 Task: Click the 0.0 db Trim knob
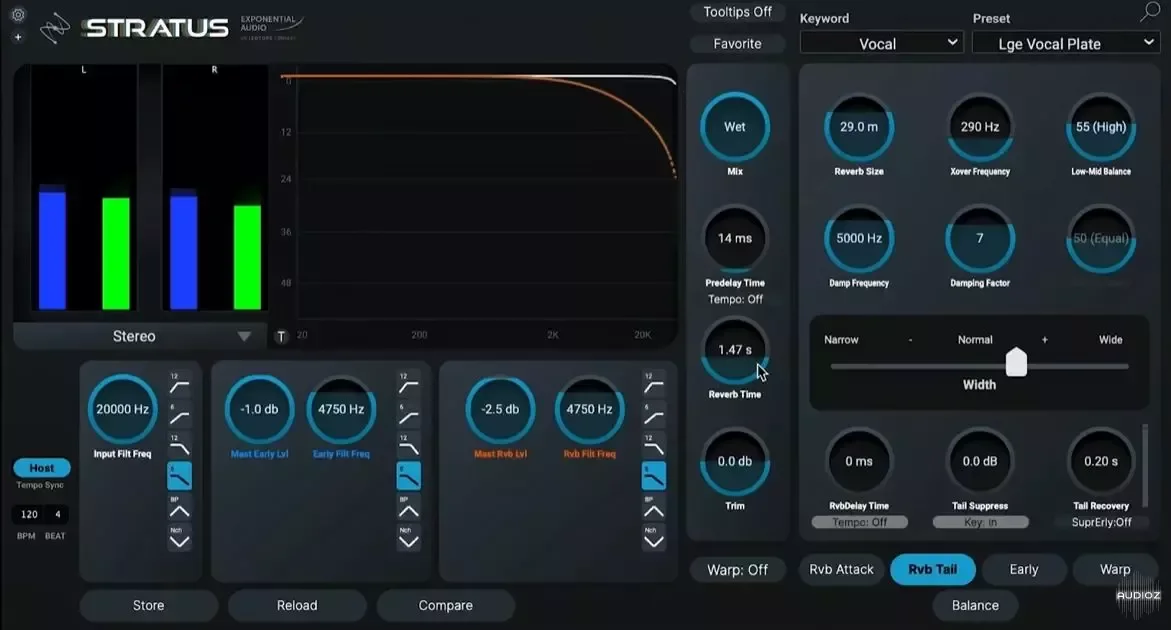click(735, 461)
